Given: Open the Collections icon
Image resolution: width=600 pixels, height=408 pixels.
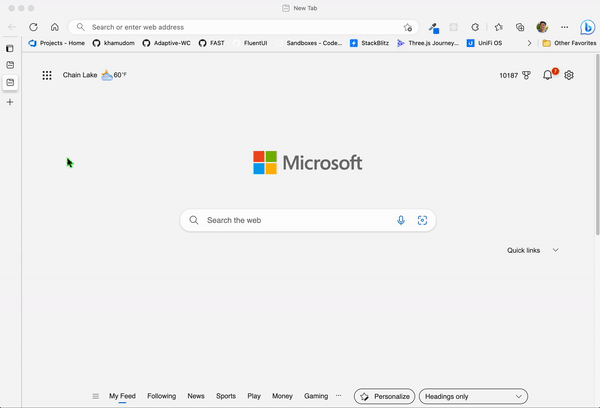Looking at the screenshot, I should [520, 27].
